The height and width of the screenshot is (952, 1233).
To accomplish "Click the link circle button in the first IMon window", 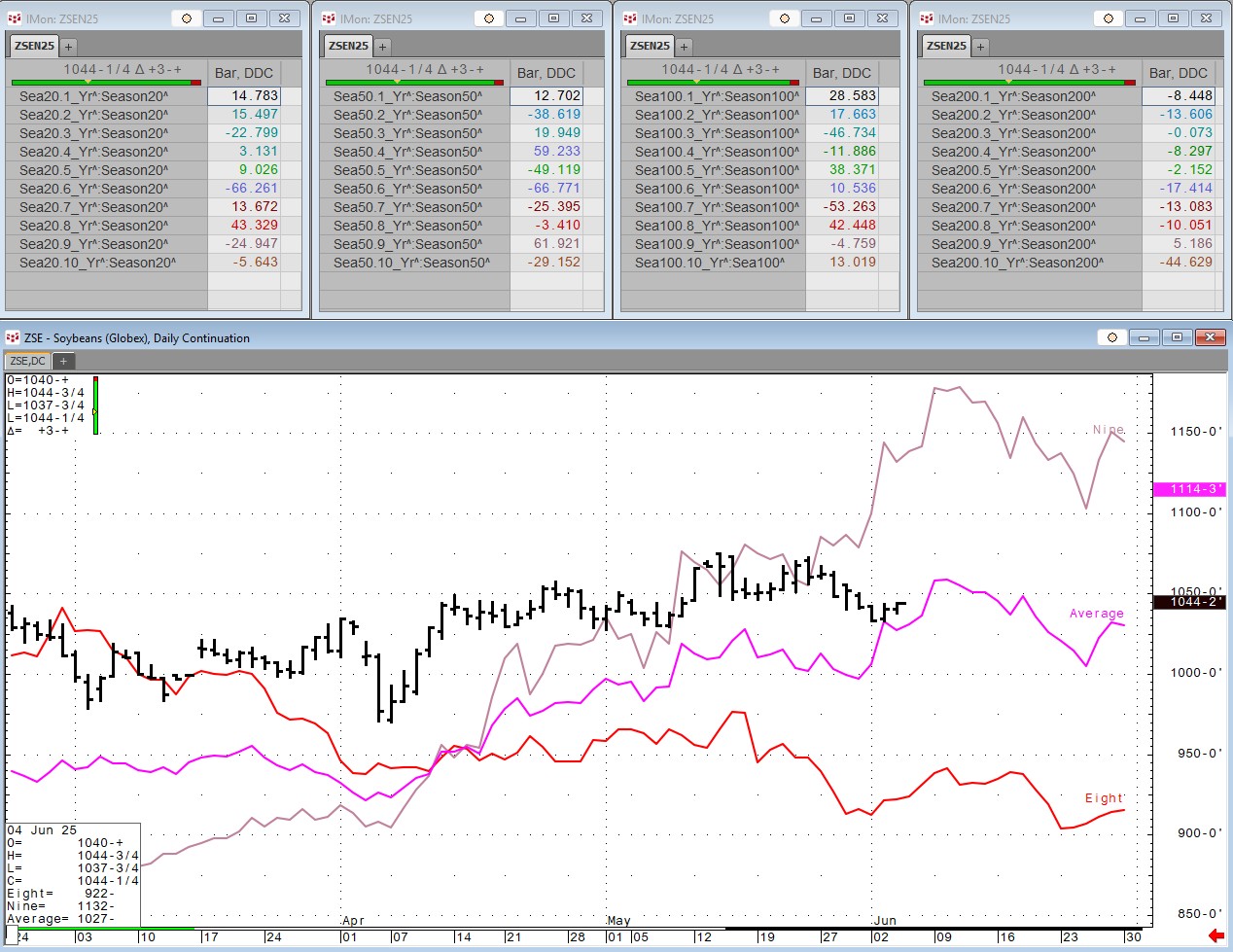I will 187,18.
